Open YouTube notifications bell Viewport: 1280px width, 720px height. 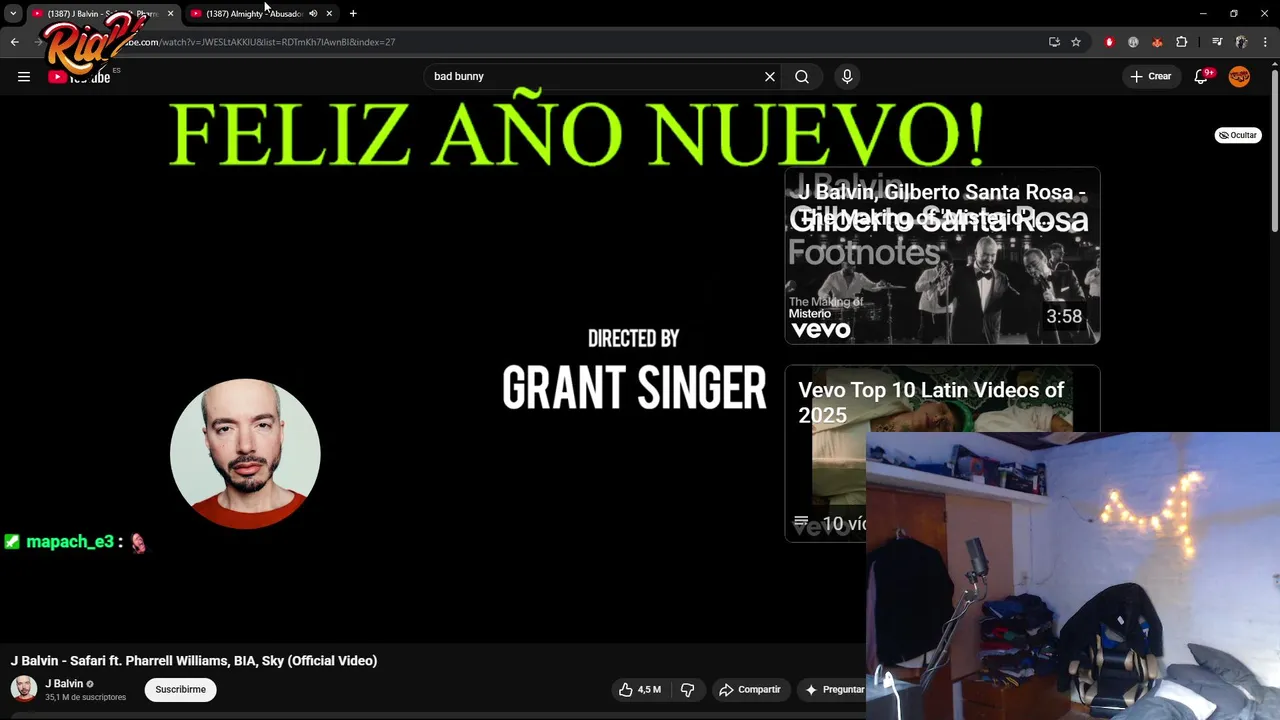coord(1202,76)
